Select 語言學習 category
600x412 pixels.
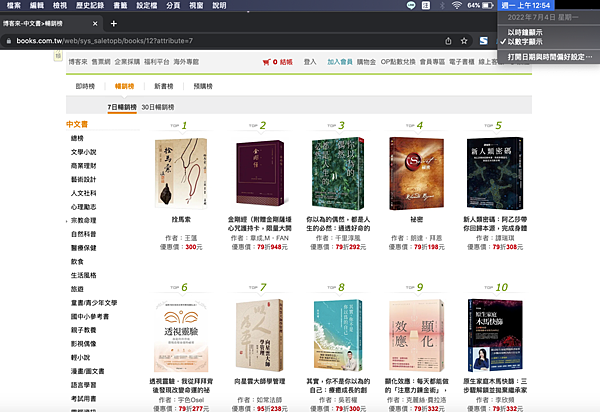click(83, 385)
